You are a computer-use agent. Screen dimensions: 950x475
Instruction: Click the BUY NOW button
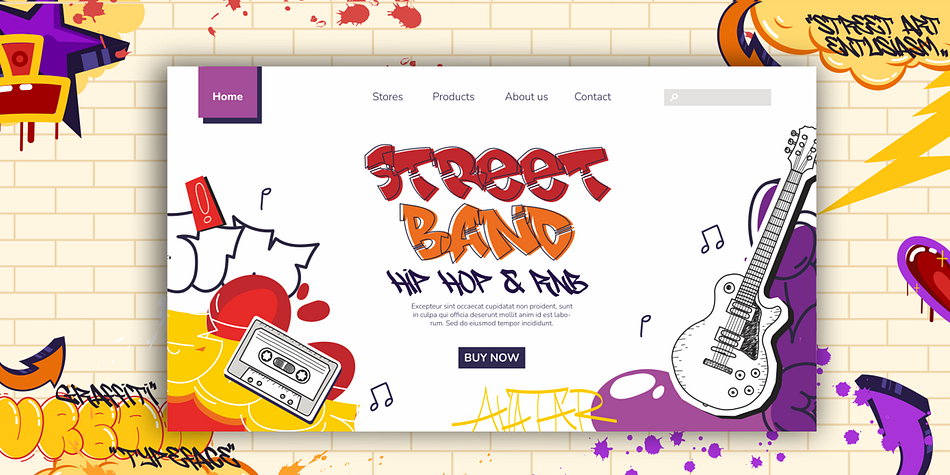click(x=491, y=357)
